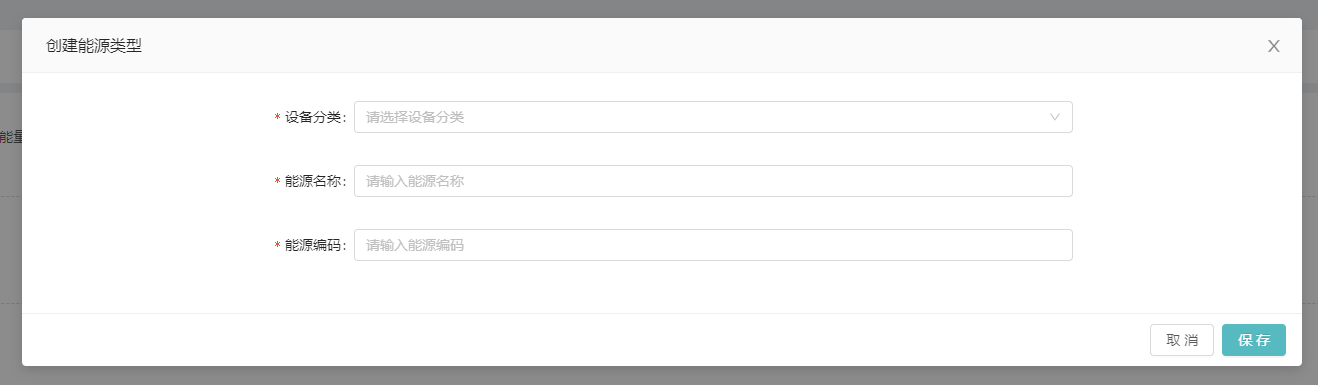
Task: Save the form with 保存 button
Action: [1254, 340]
